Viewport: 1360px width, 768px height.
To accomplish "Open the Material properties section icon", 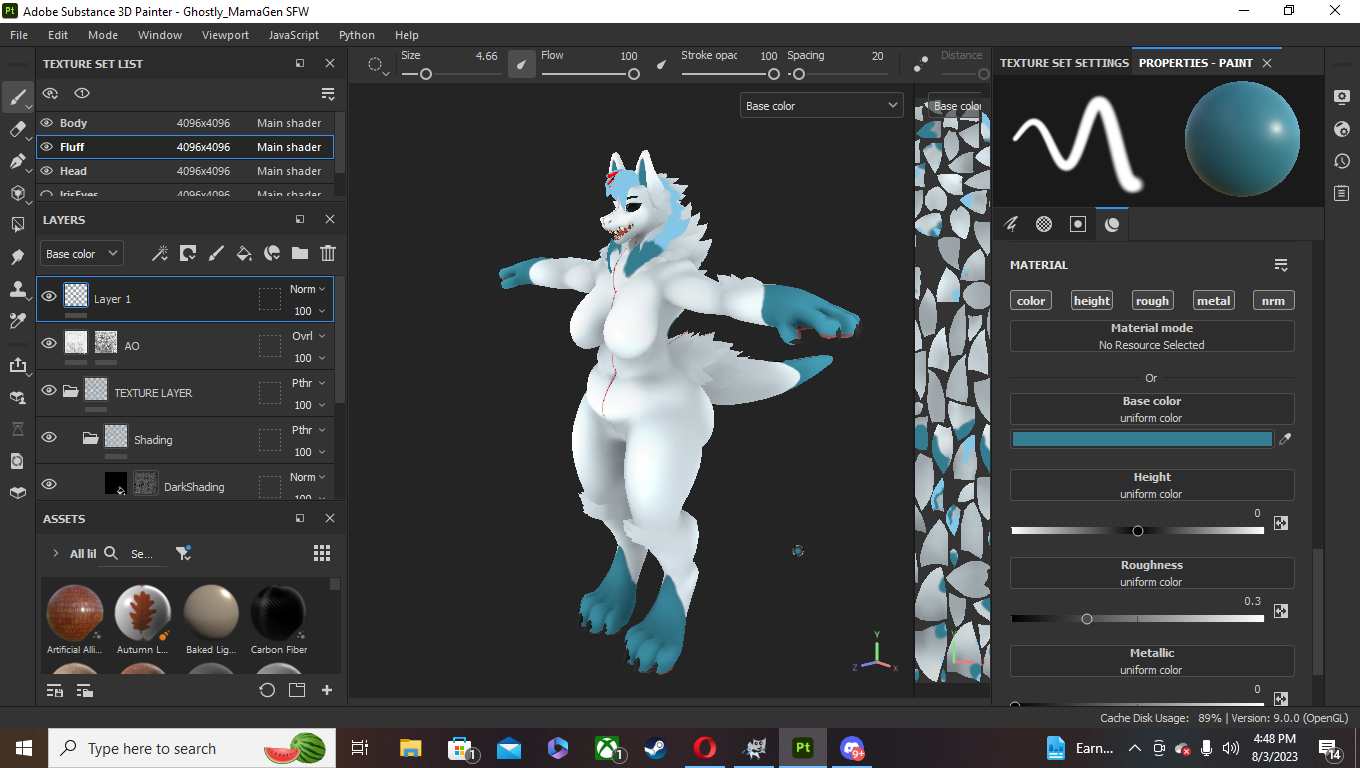I will pyautogui.click(x=1112, y=224).
